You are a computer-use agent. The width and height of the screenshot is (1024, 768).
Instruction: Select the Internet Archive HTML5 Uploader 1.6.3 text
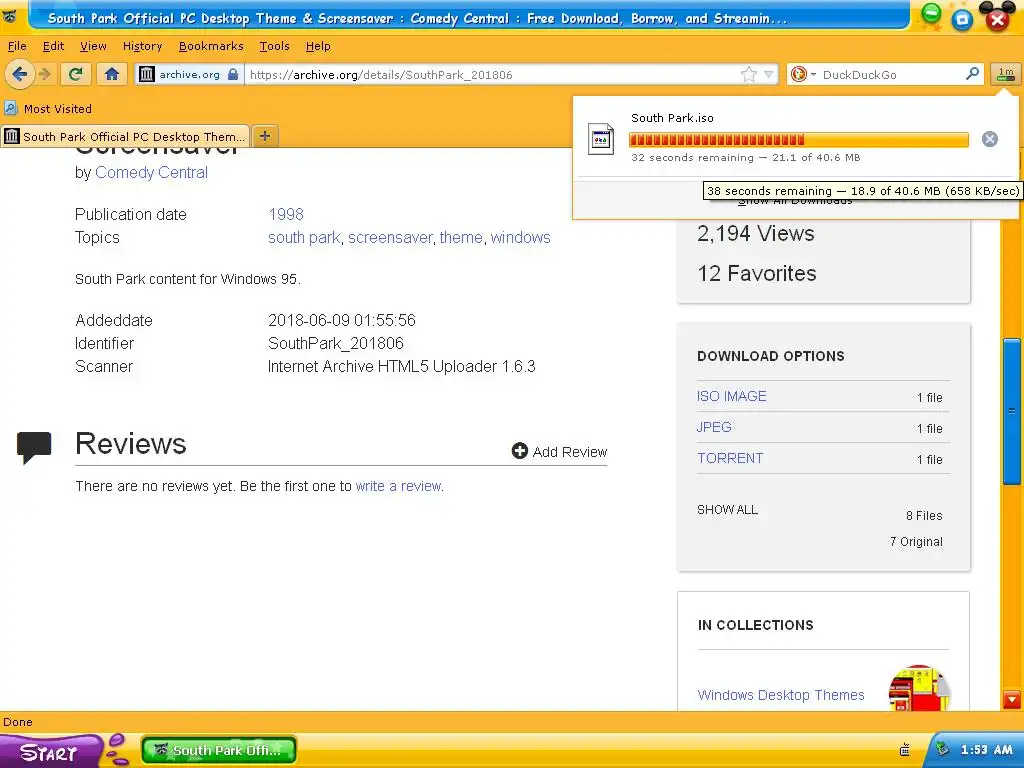click(402, 366)
